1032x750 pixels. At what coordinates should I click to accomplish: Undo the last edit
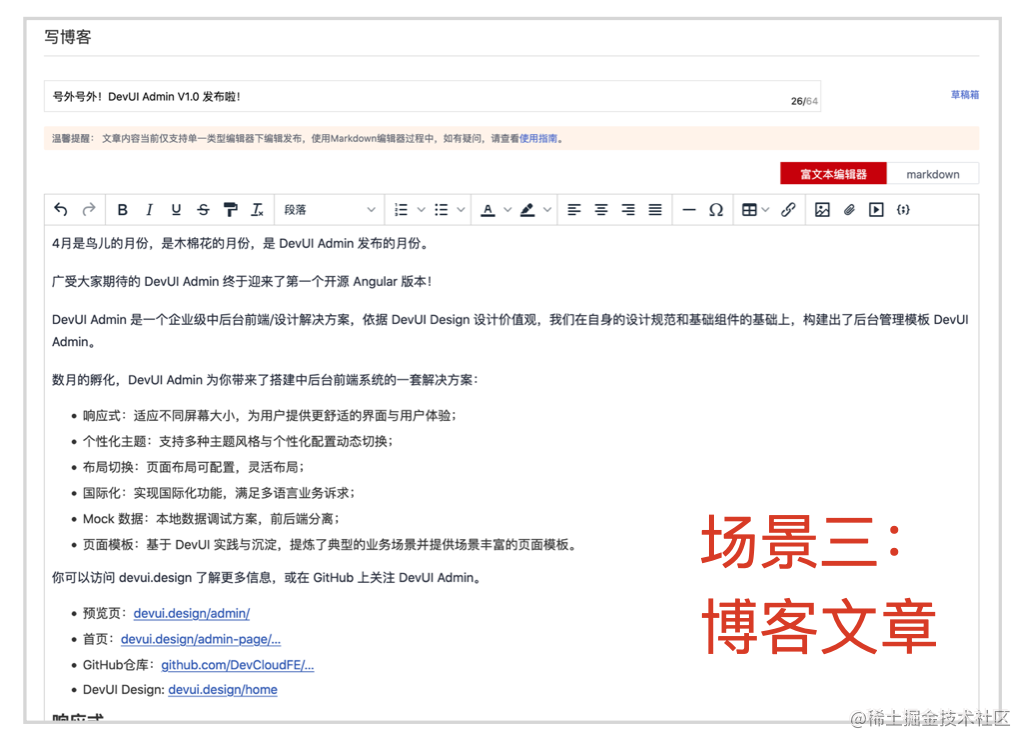pos(61,209)
